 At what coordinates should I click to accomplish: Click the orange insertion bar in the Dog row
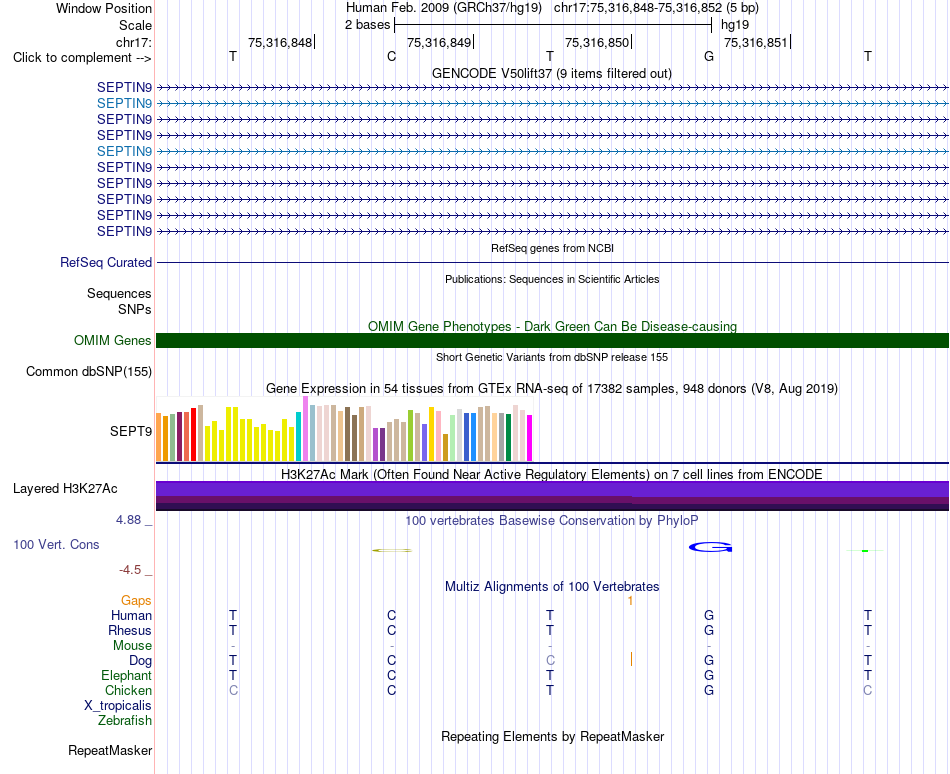pyautogui.click(x=631, y=660)
